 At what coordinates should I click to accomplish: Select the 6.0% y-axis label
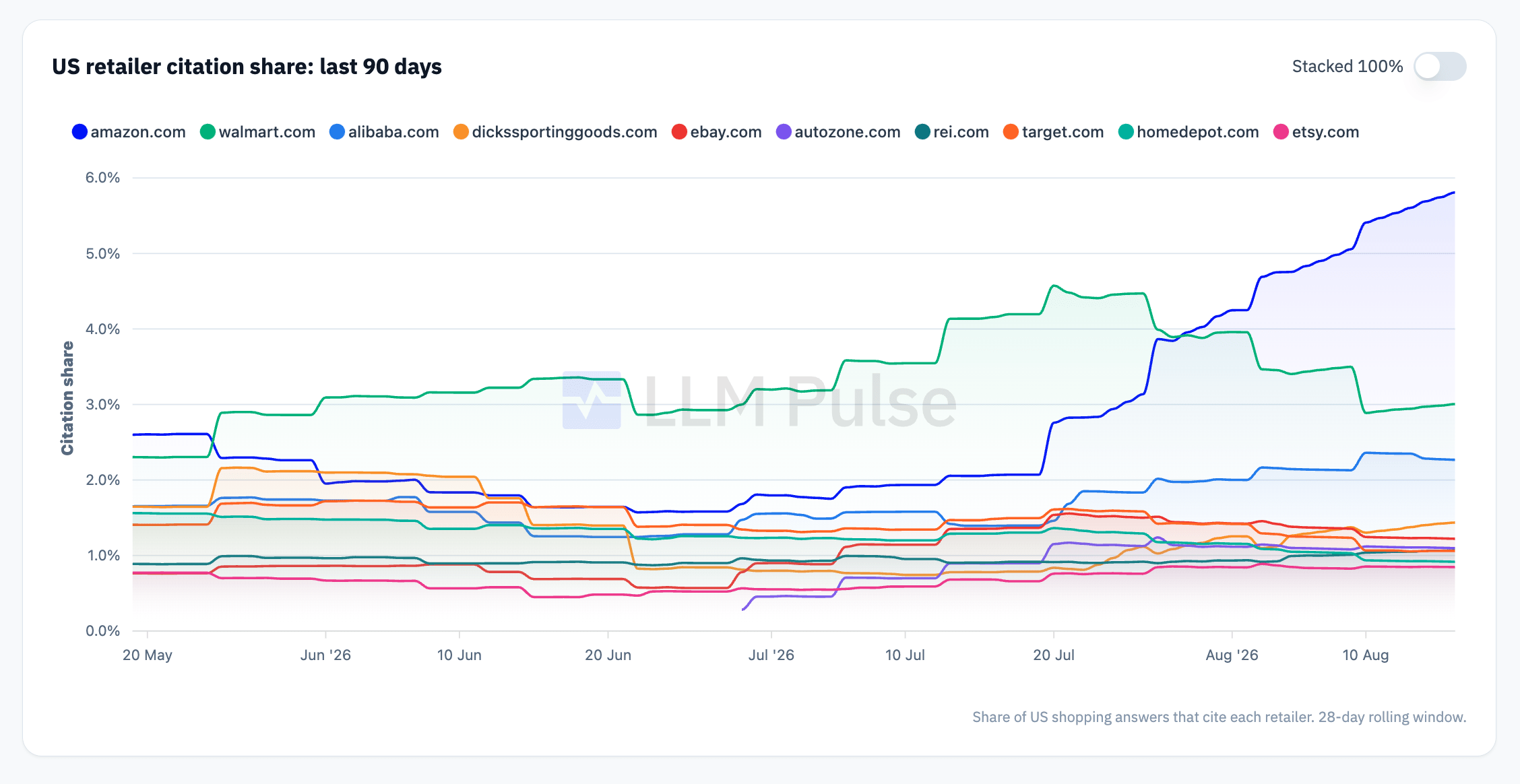pyautogui.click(x=102, y=178)
